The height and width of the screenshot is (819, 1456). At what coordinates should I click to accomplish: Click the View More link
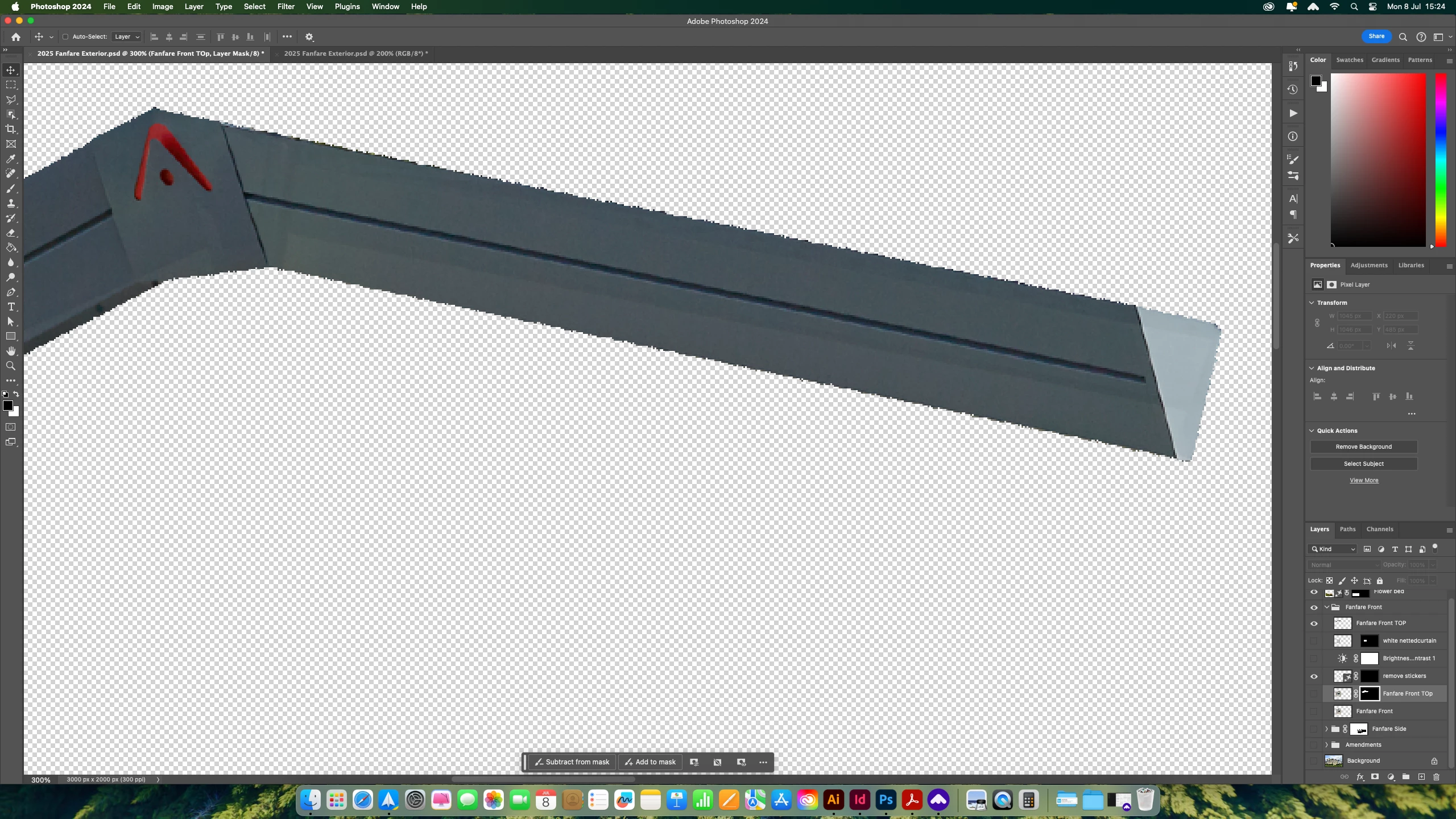tap(1363, 481)
